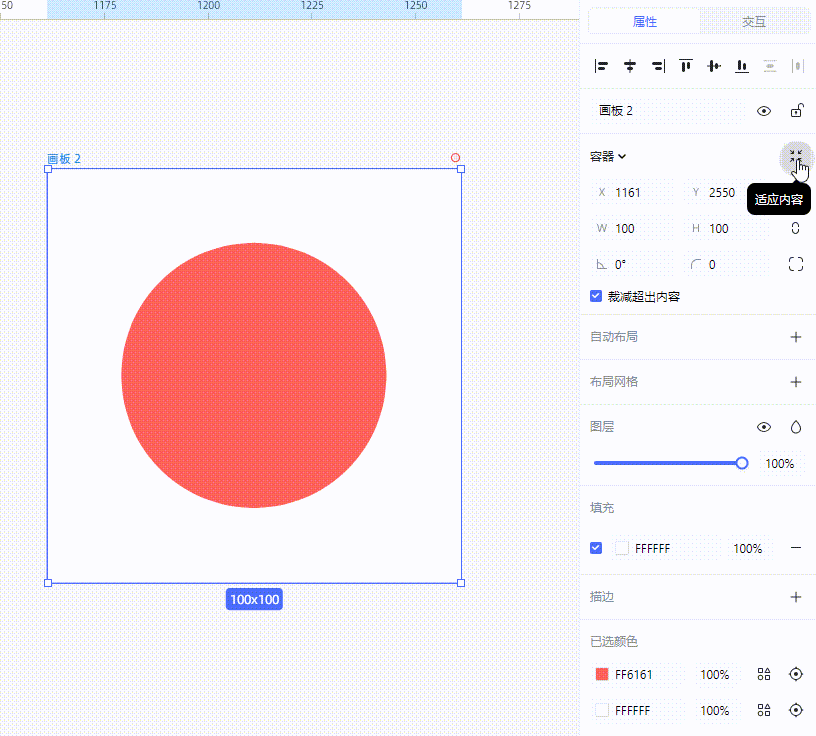Toggle the lock icon for 画板 2
Viewport: 816px width, 736px height.
pos(797,111)
